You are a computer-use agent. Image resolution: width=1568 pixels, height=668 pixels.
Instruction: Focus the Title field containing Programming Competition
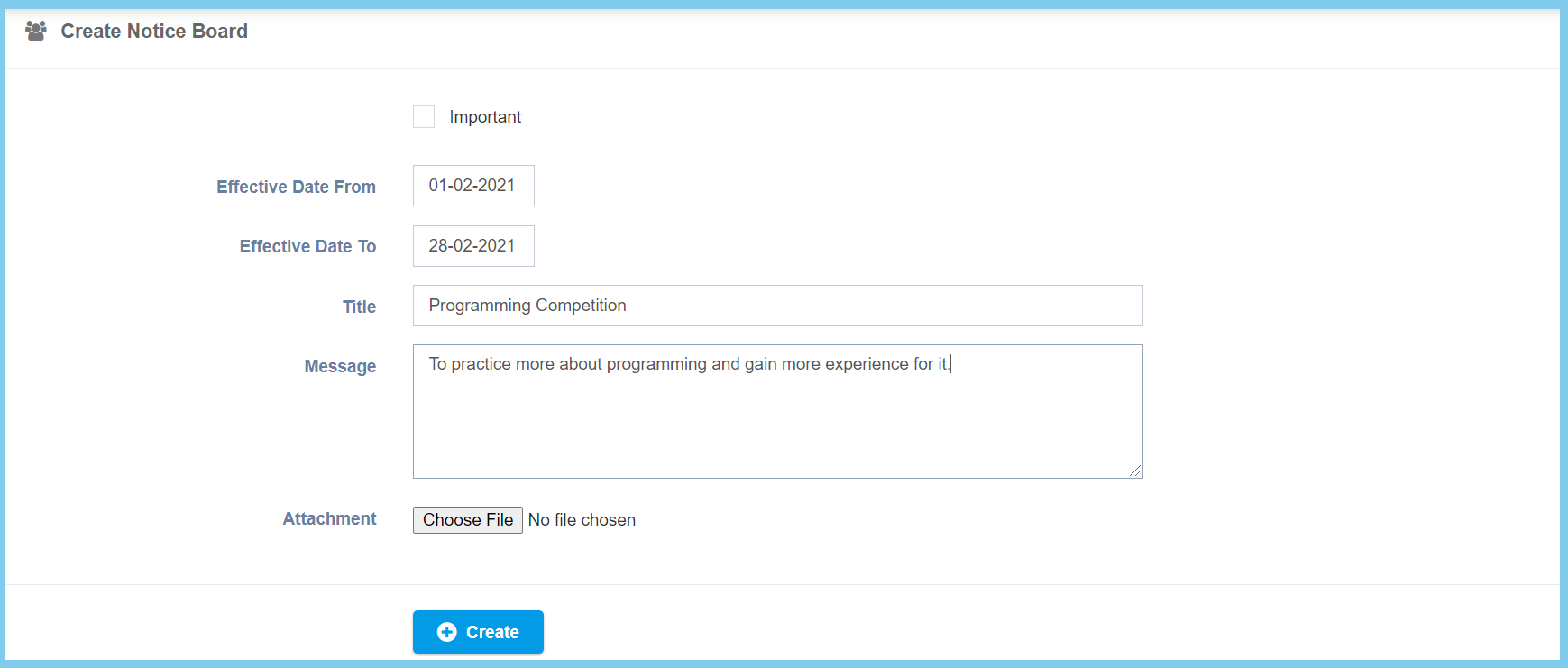pyautogui.click(x=777, y=306)
